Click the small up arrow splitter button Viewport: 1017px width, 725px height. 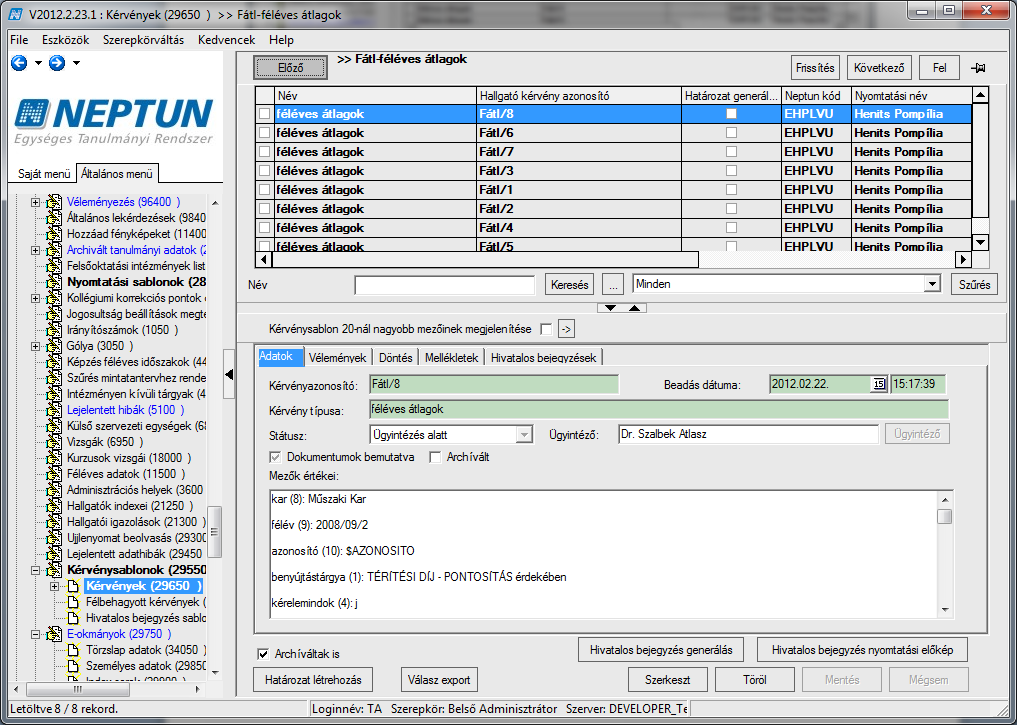[x=634, y=308]
